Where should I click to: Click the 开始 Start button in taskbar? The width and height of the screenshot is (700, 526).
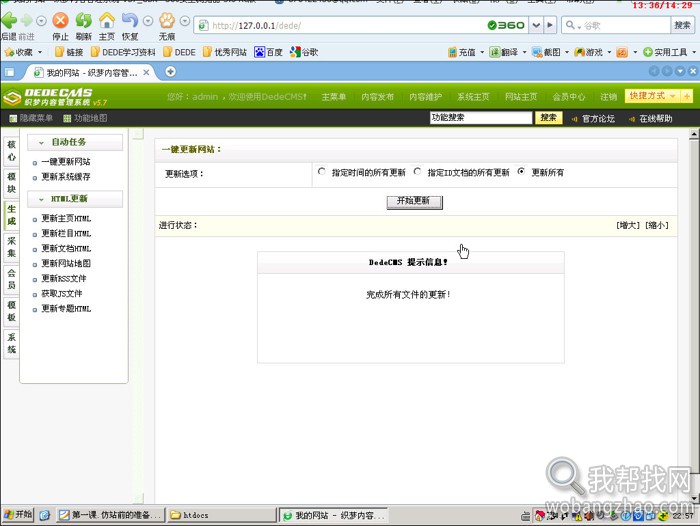pos(18,515)
